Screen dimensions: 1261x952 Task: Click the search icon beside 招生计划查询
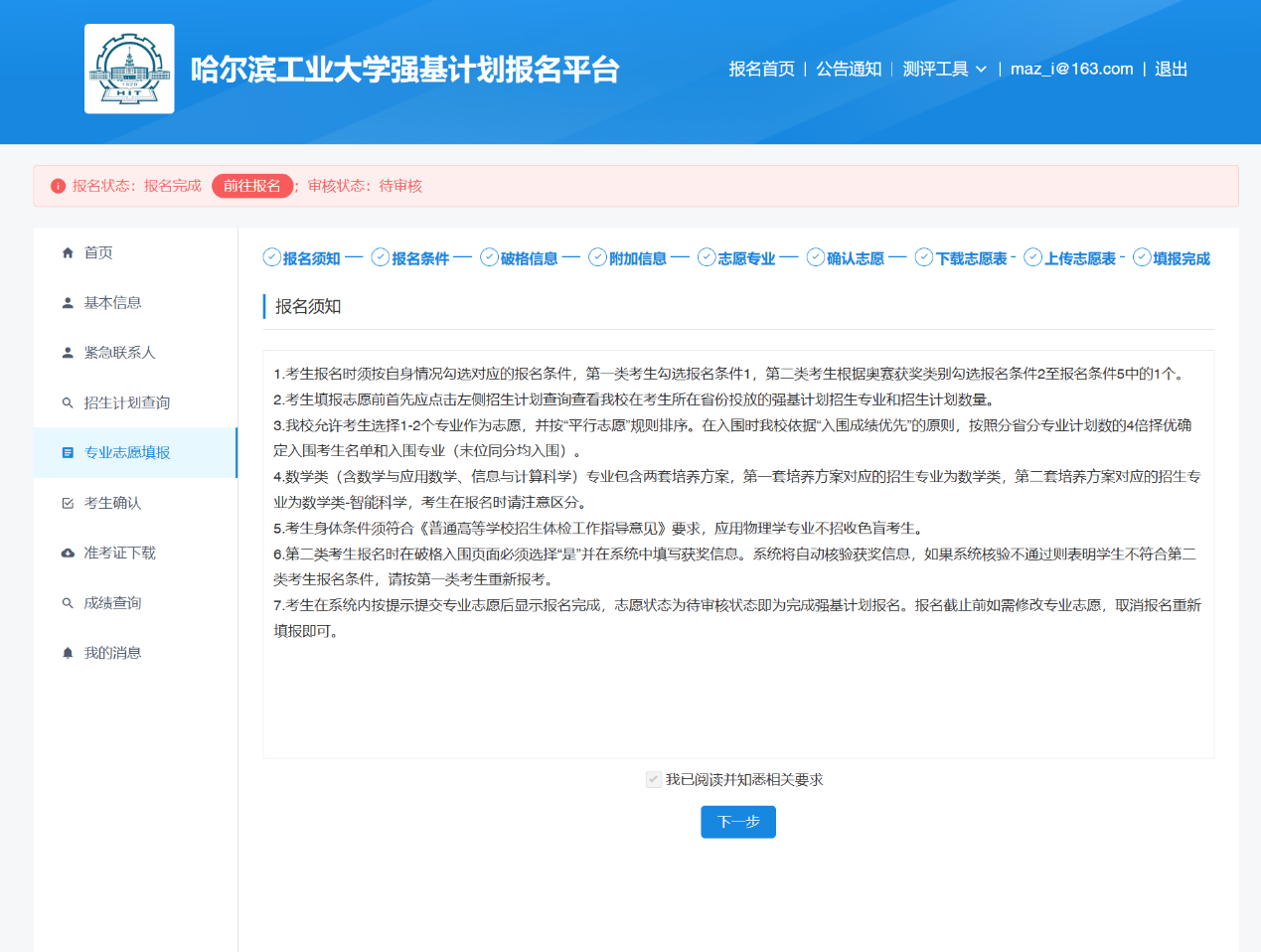pyautogui.click(x=68, y=403)
